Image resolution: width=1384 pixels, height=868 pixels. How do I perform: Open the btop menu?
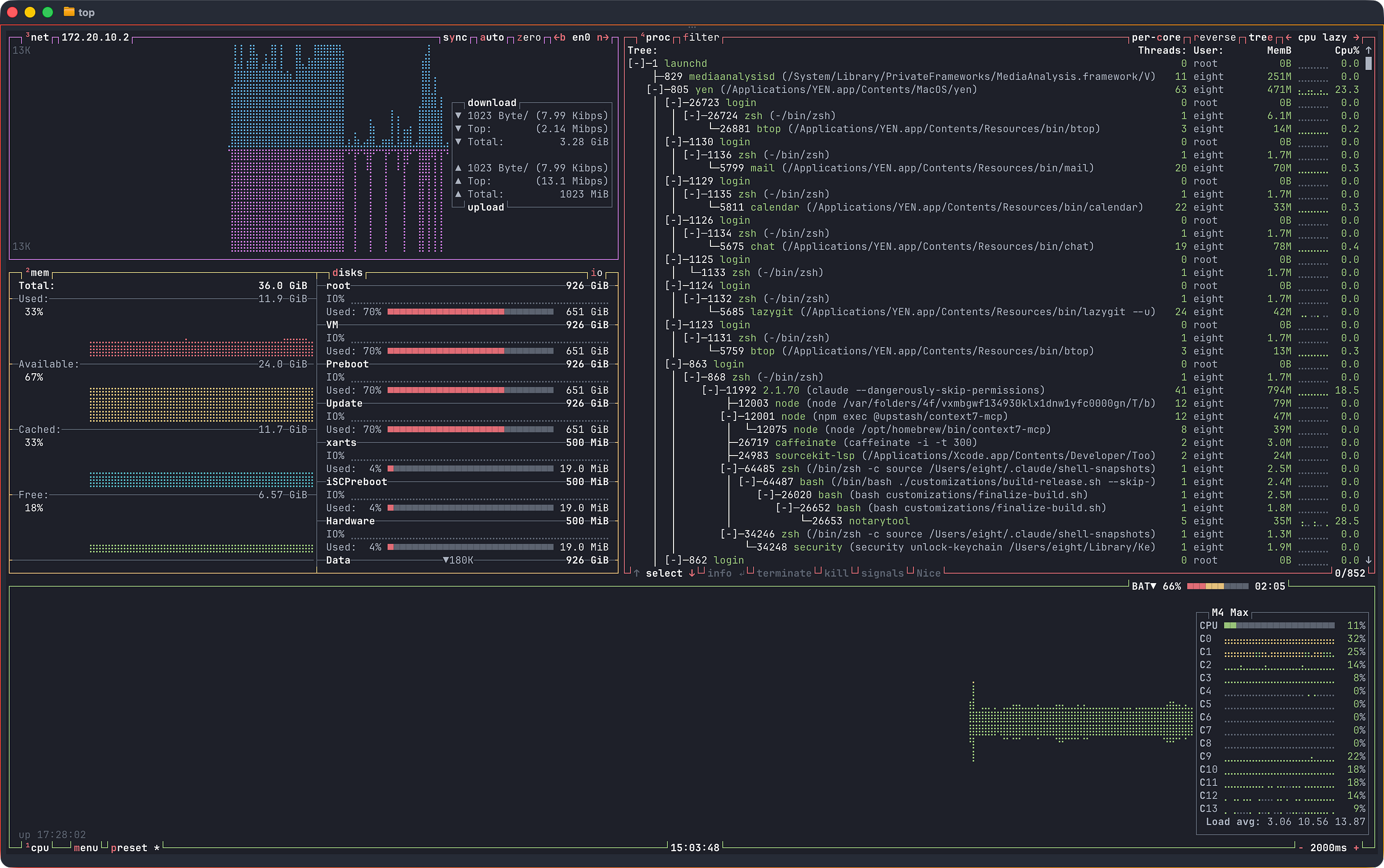(85, 847)
